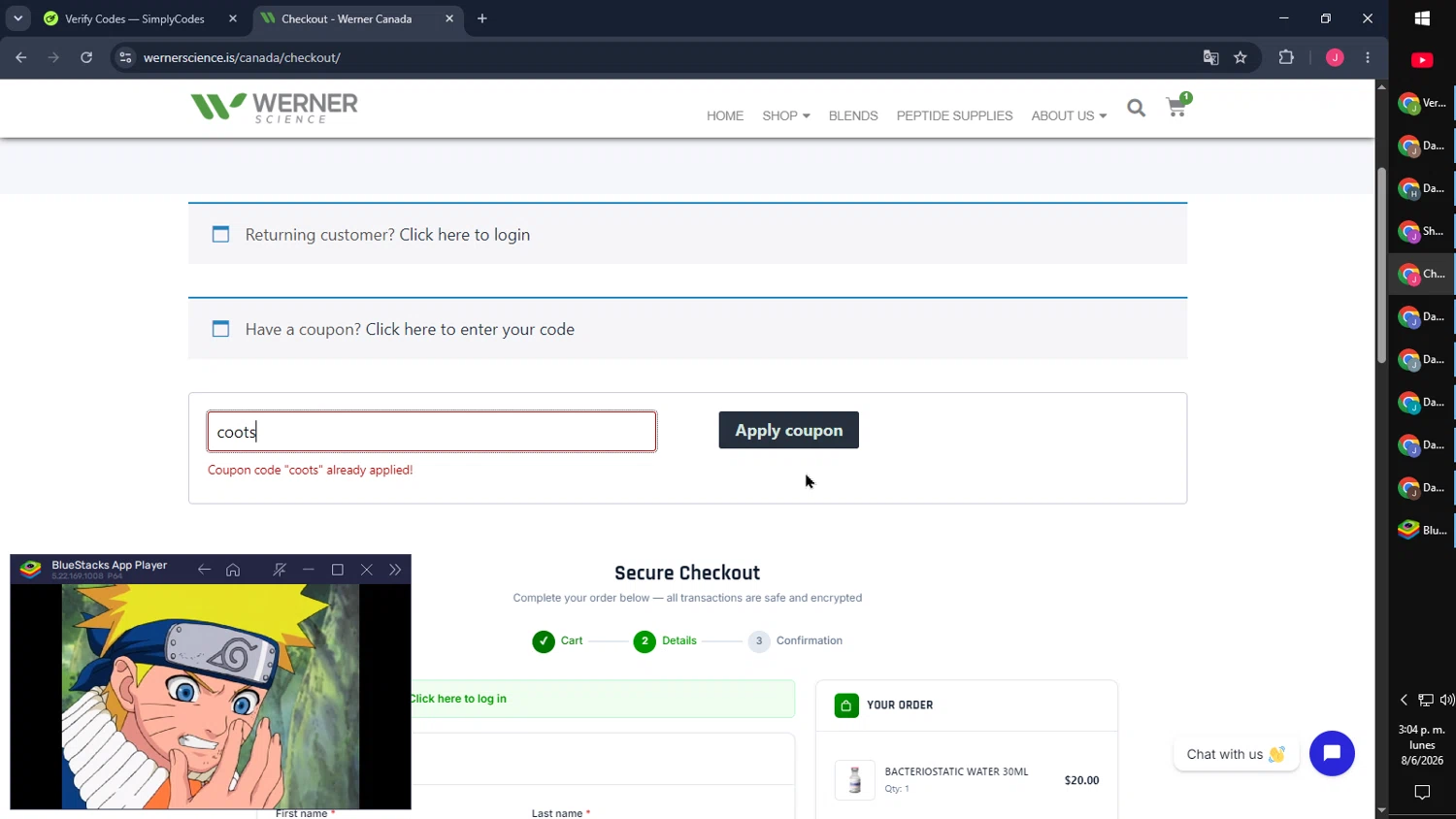Click BlueStacks back arrow button

click(204, 570)
